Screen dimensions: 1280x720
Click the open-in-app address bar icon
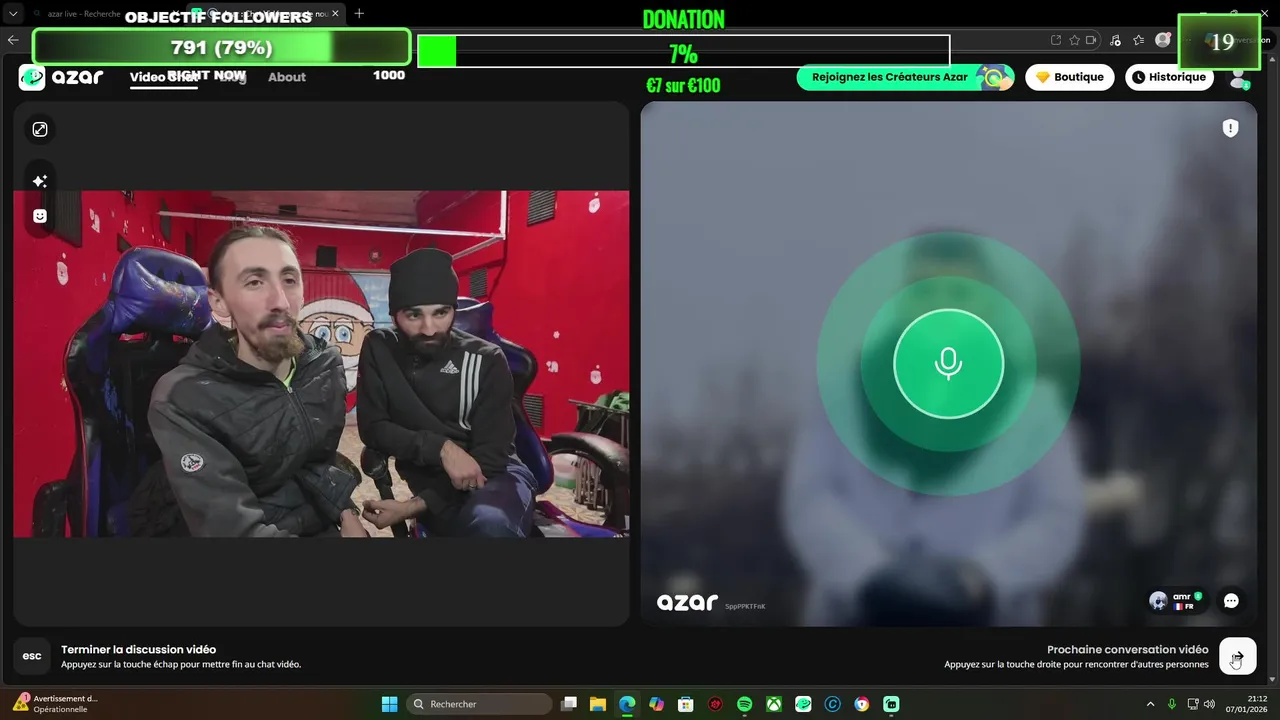point(1056,40)
